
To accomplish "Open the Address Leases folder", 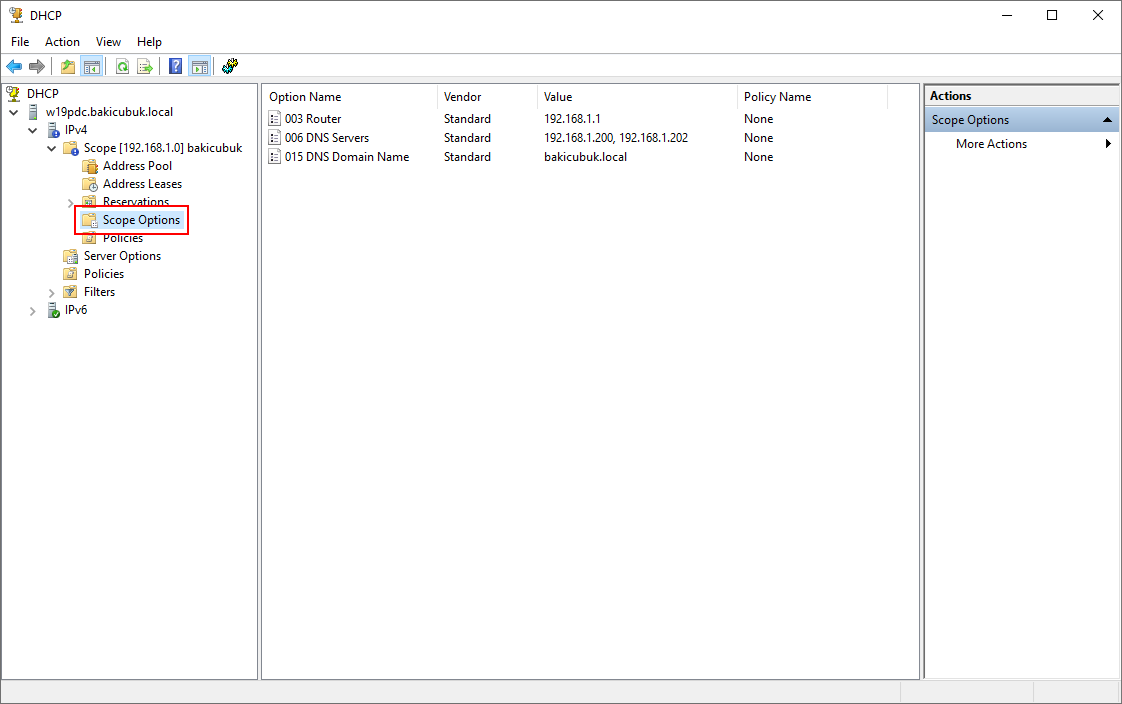I will (x=142, y=184).
